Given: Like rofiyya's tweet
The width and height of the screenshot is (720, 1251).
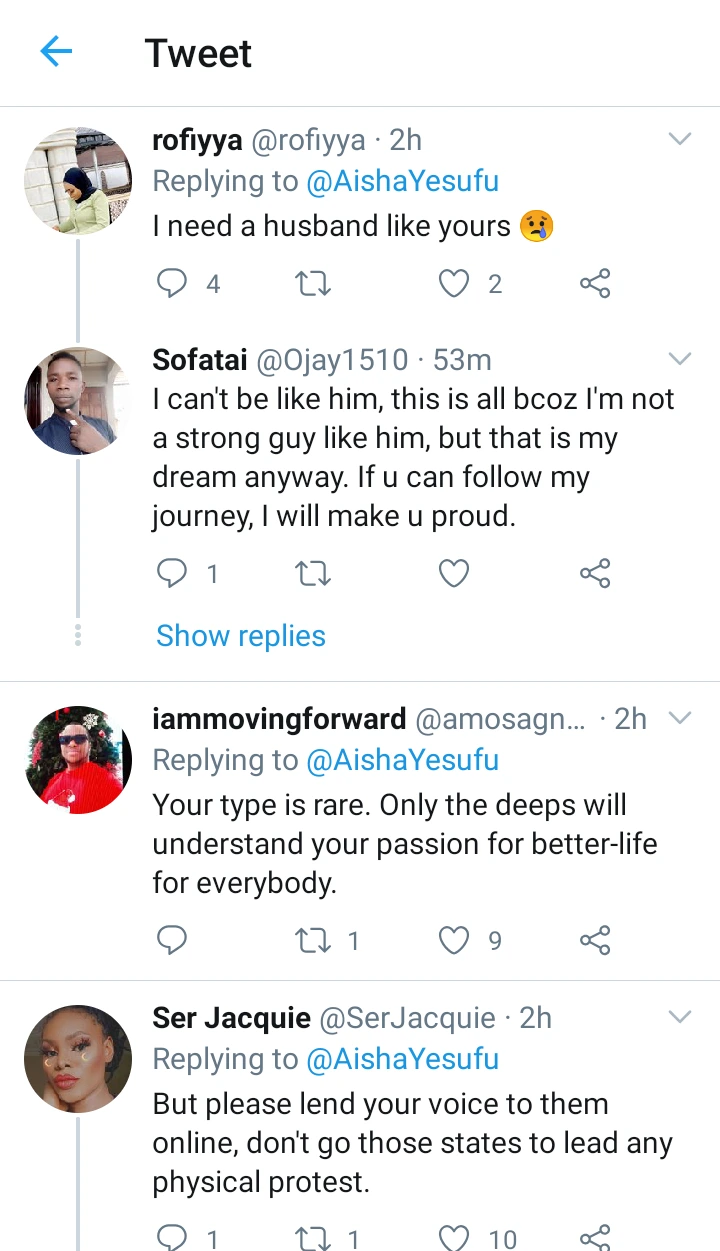Looking at the screenshot, I should [x=455, y=284].
